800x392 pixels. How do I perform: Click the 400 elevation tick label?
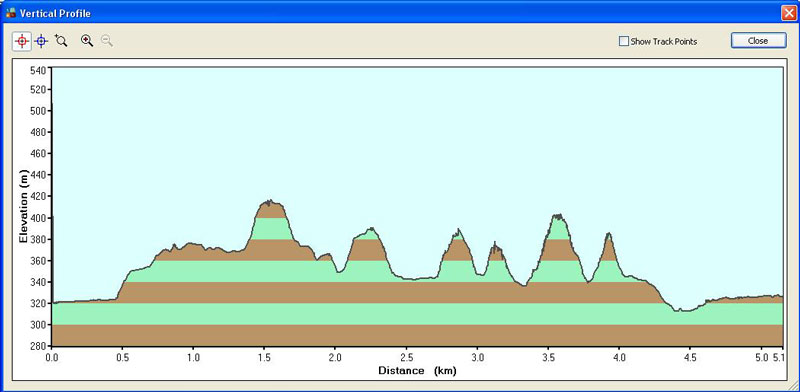coord(39,218)
